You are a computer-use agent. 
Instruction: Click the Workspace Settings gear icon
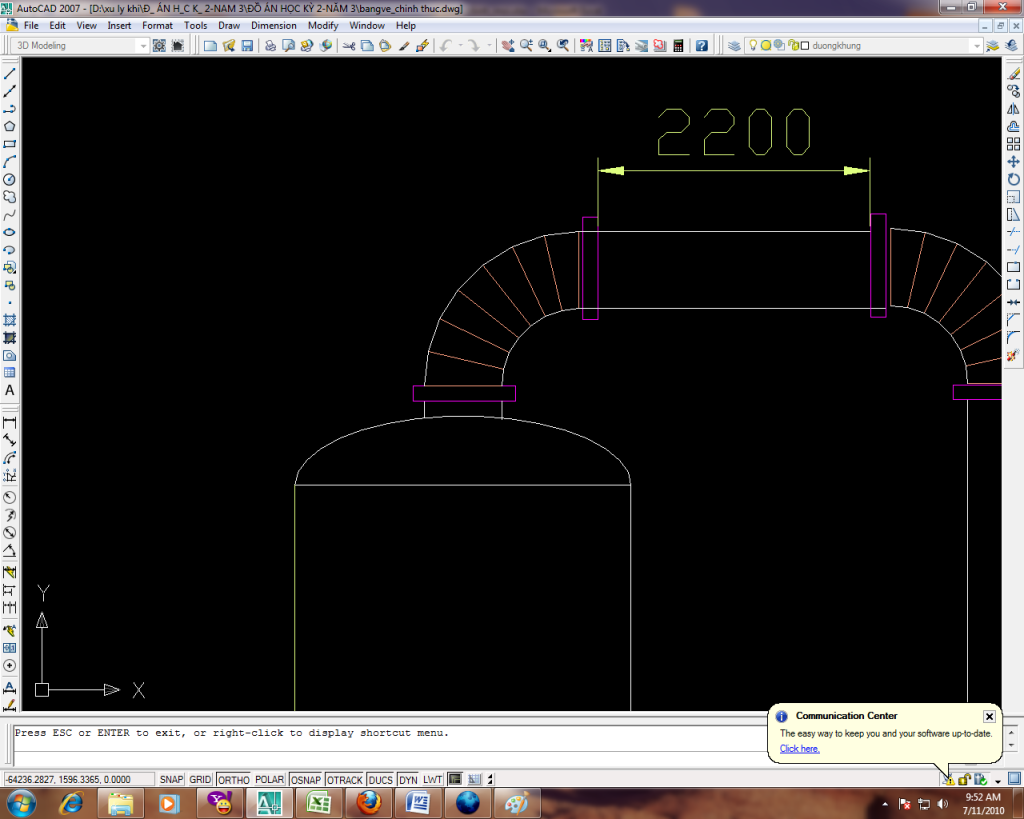coord(159,46)
